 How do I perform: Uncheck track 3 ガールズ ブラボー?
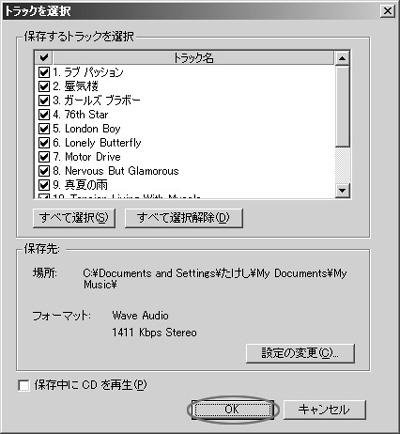pyautogui.click(x=44, y=101)
